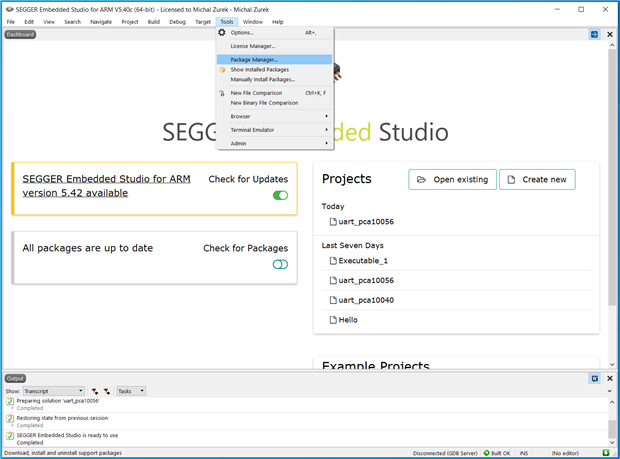Click the file icon beside Hello project
620x459 pixels.
333,320
